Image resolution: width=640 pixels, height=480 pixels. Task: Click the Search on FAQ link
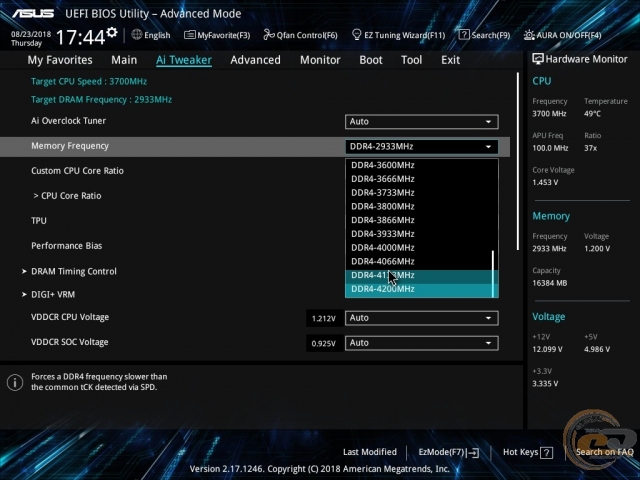604,452
